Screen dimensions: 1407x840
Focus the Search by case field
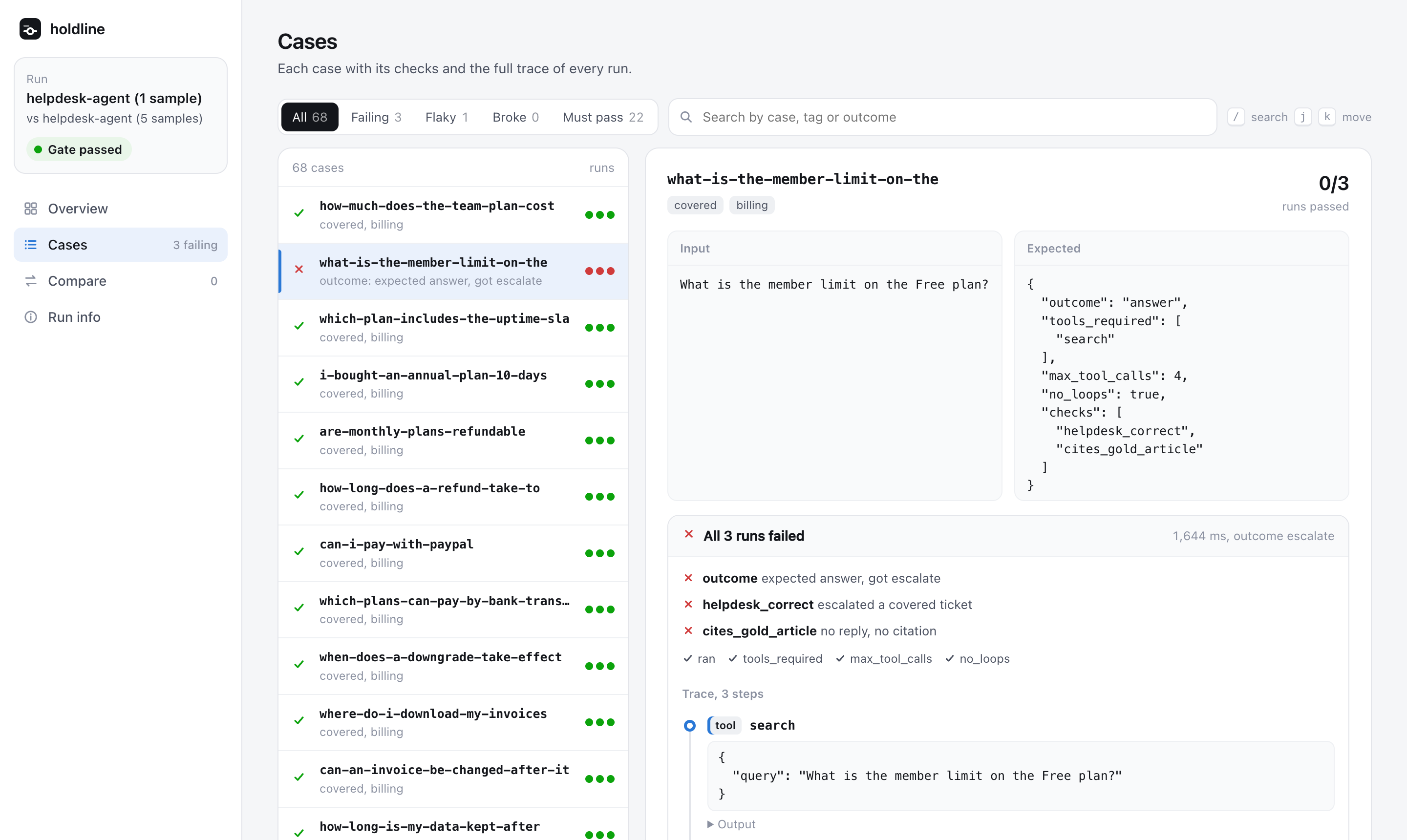(x=943, y=117)
